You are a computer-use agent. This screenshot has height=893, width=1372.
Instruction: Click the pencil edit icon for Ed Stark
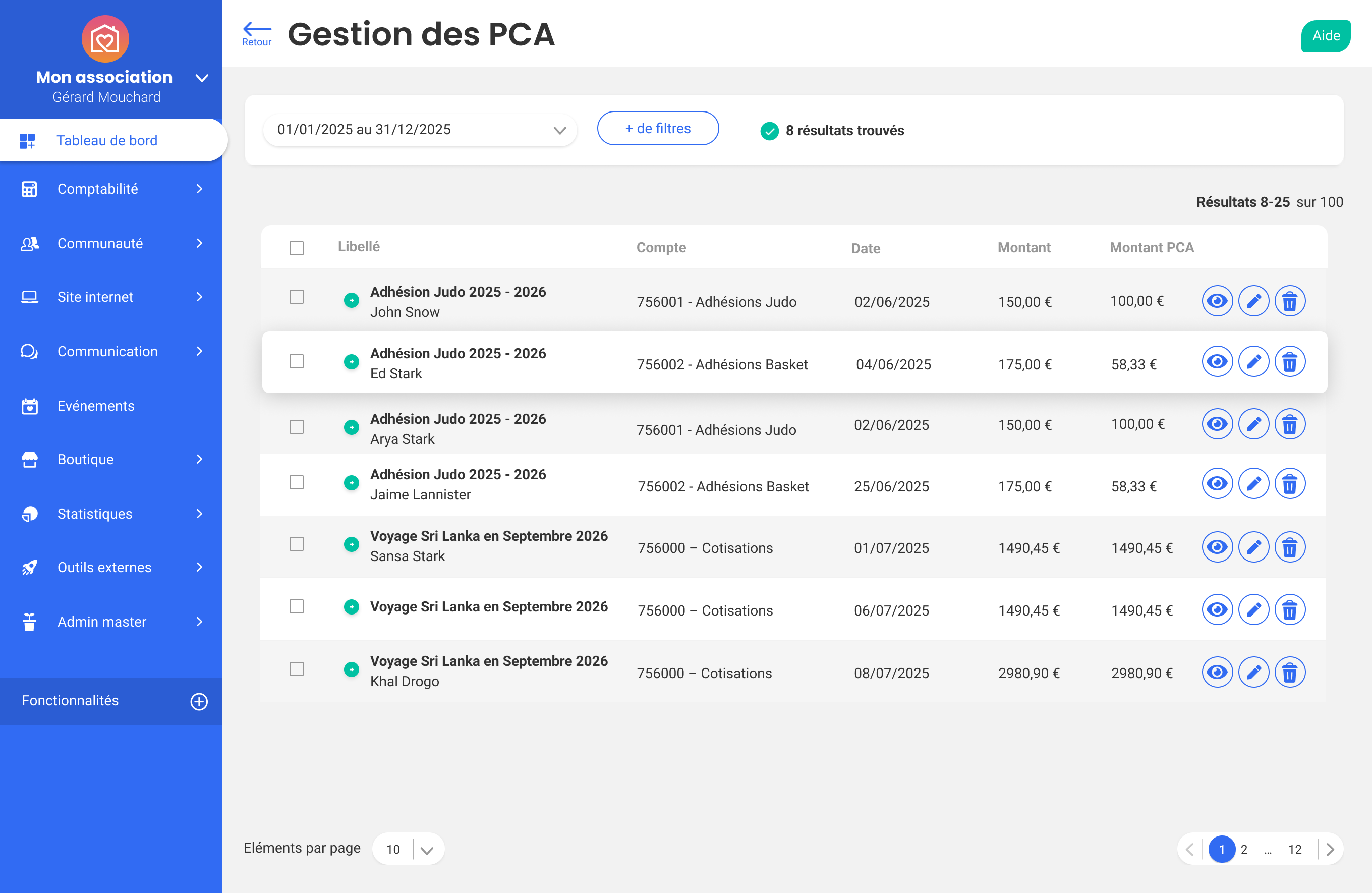(1253, 362)
